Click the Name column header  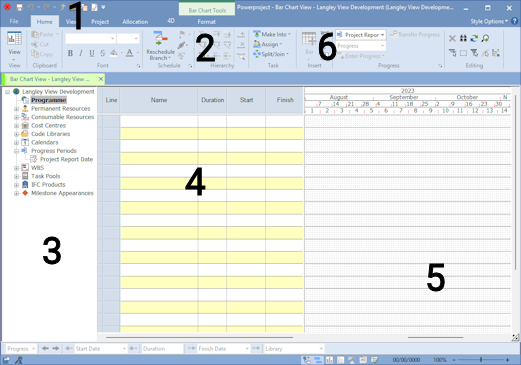pyautogui.click(x=159, y=100)
